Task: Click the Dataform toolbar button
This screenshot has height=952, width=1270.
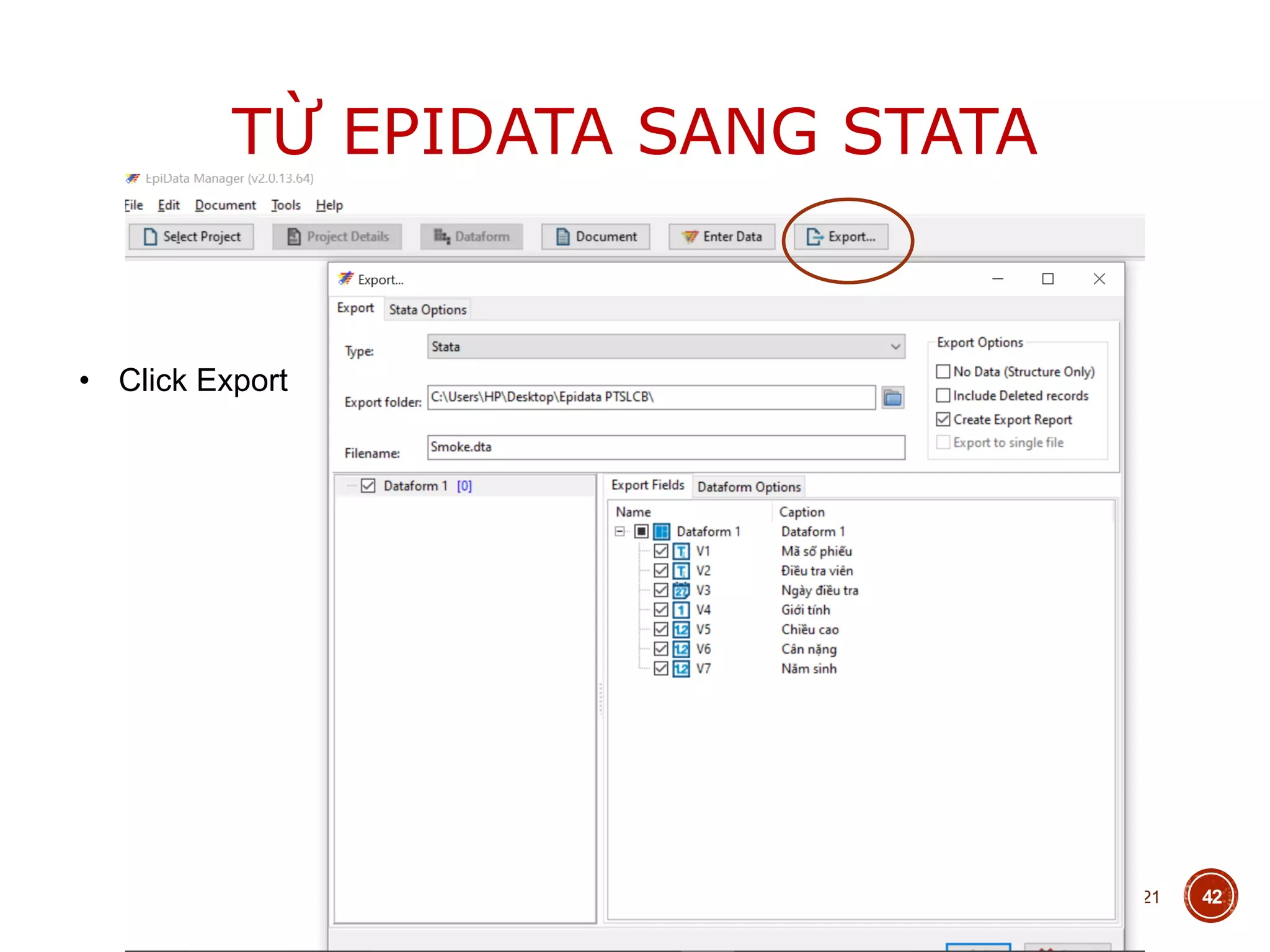Action: pos(471,237)
